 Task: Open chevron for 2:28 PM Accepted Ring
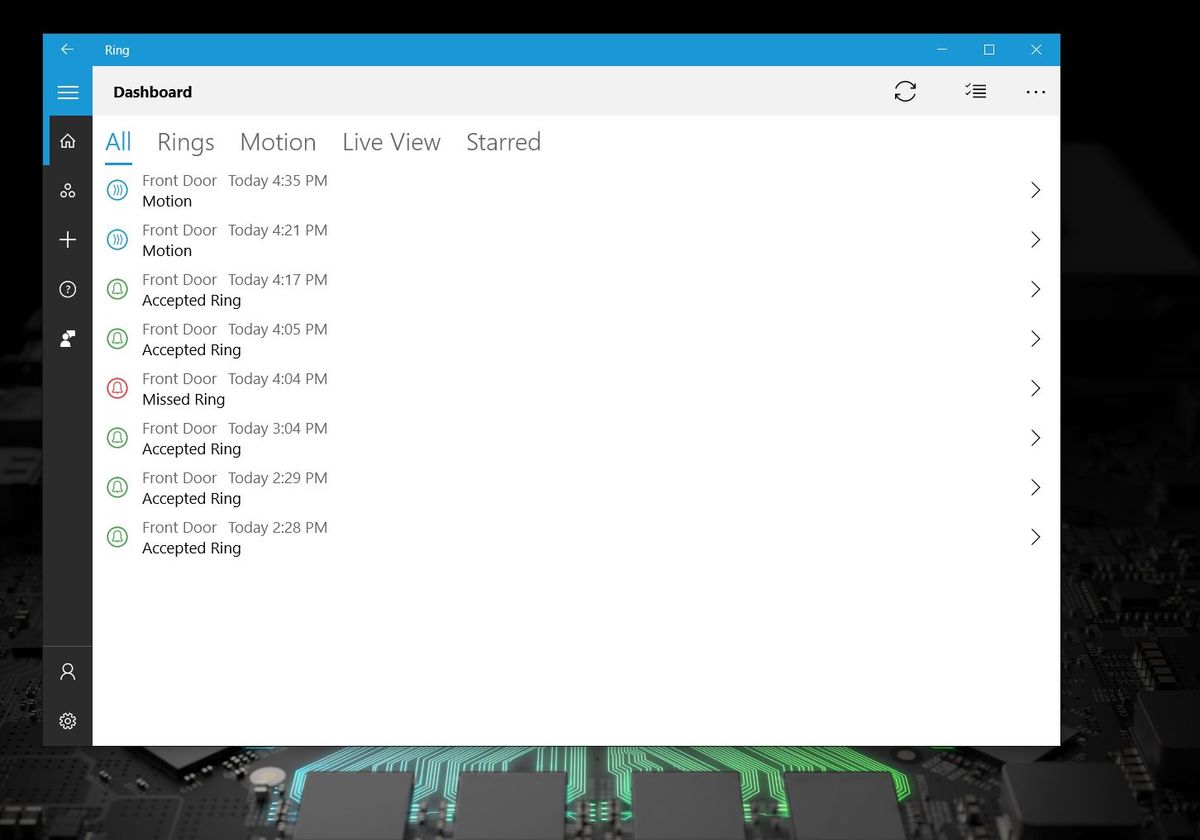[x=1036, y=537]
